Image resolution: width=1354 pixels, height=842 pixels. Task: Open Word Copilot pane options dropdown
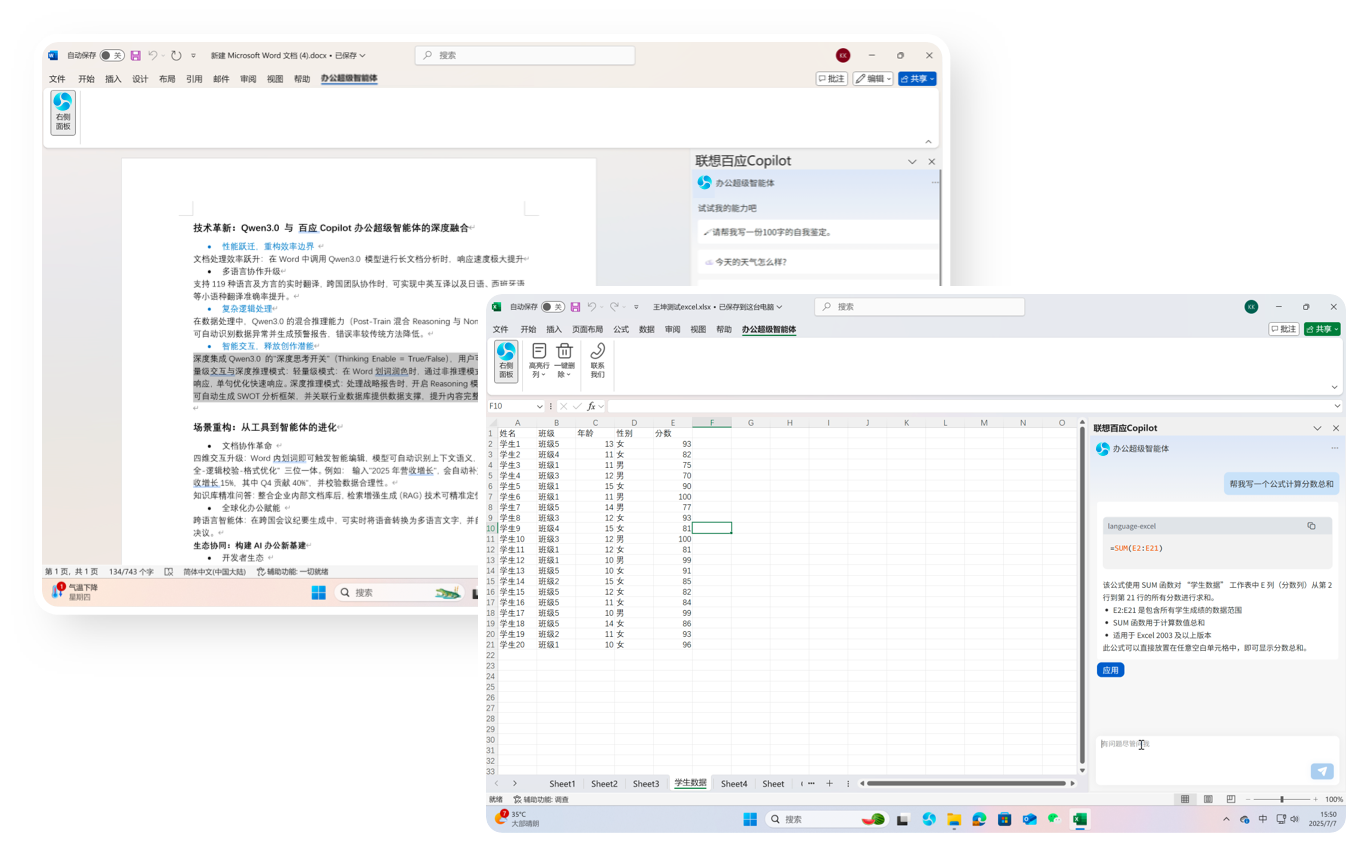coord(912,161)
